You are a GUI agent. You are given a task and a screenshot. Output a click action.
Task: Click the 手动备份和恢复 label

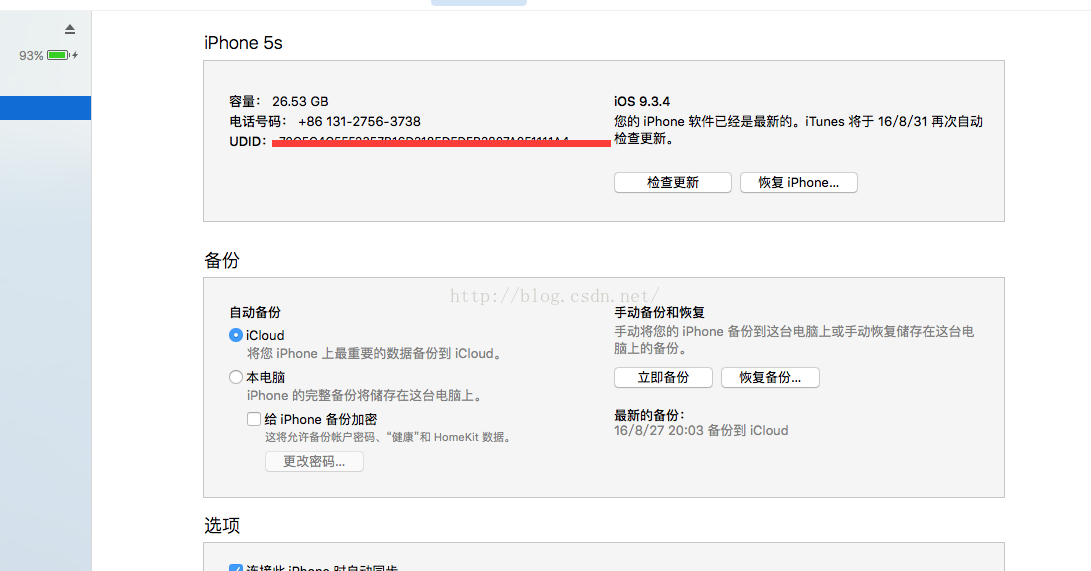click(x=660, y=313)
